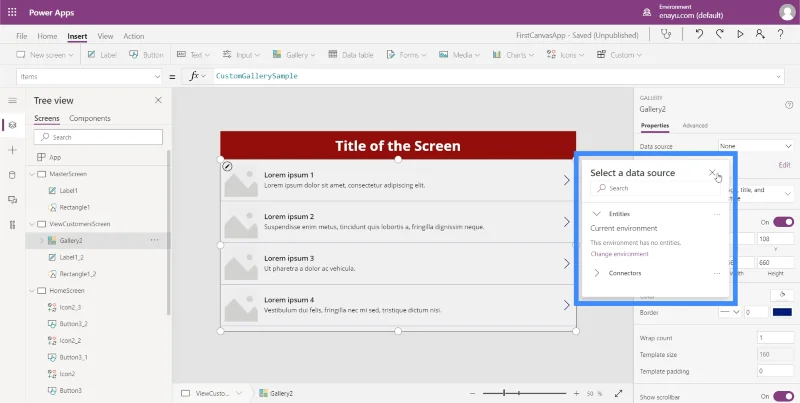The width and height of the screenshot is (800, 403).
Task: Open the Gallery2 info help icon
Action: [789, 105]
